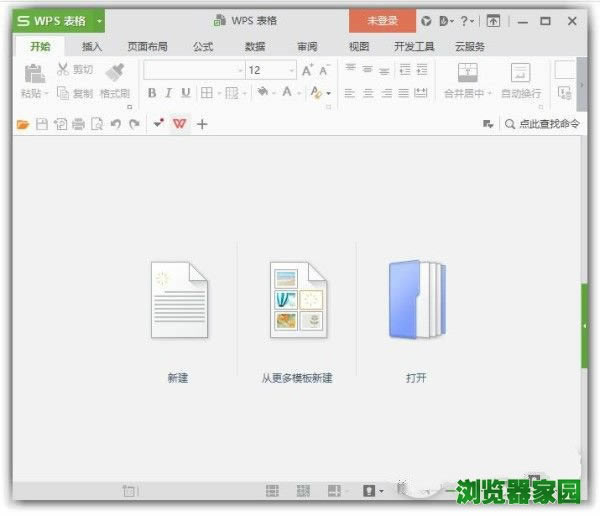Click 新建 to create new spreadsheet
This screenshot has height=516, width=600.
tap(179, 322)
